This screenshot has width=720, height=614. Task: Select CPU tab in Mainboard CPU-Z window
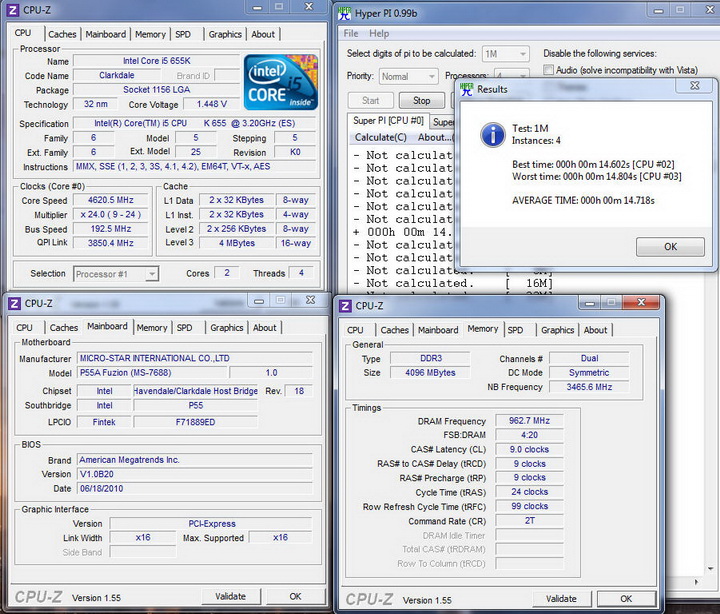24,328
